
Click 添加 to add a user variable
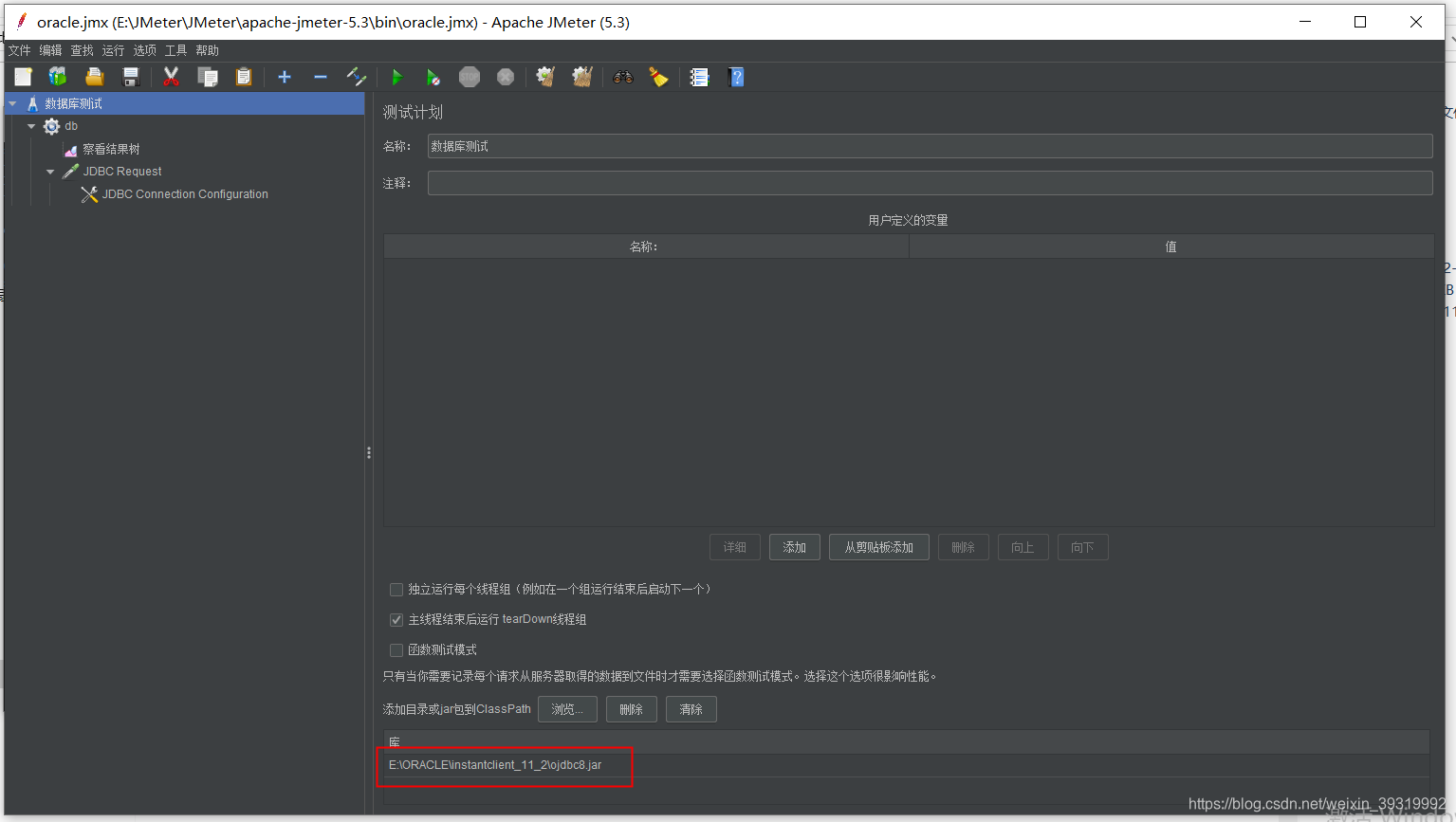point(795,547)
